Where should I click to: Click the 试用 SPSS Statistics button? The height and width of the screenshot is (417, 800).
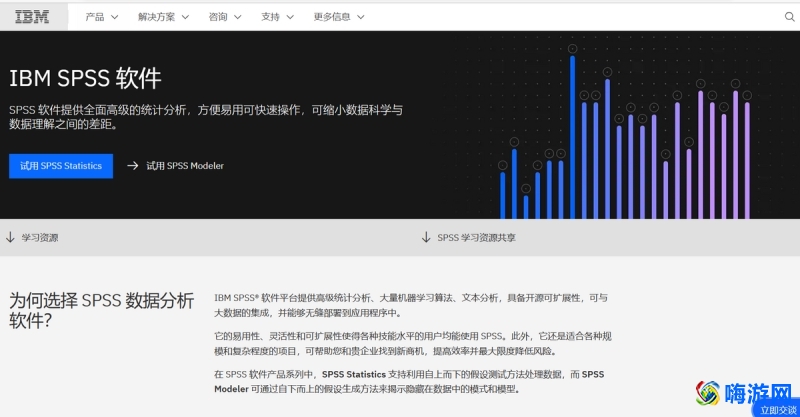[61, 166]
